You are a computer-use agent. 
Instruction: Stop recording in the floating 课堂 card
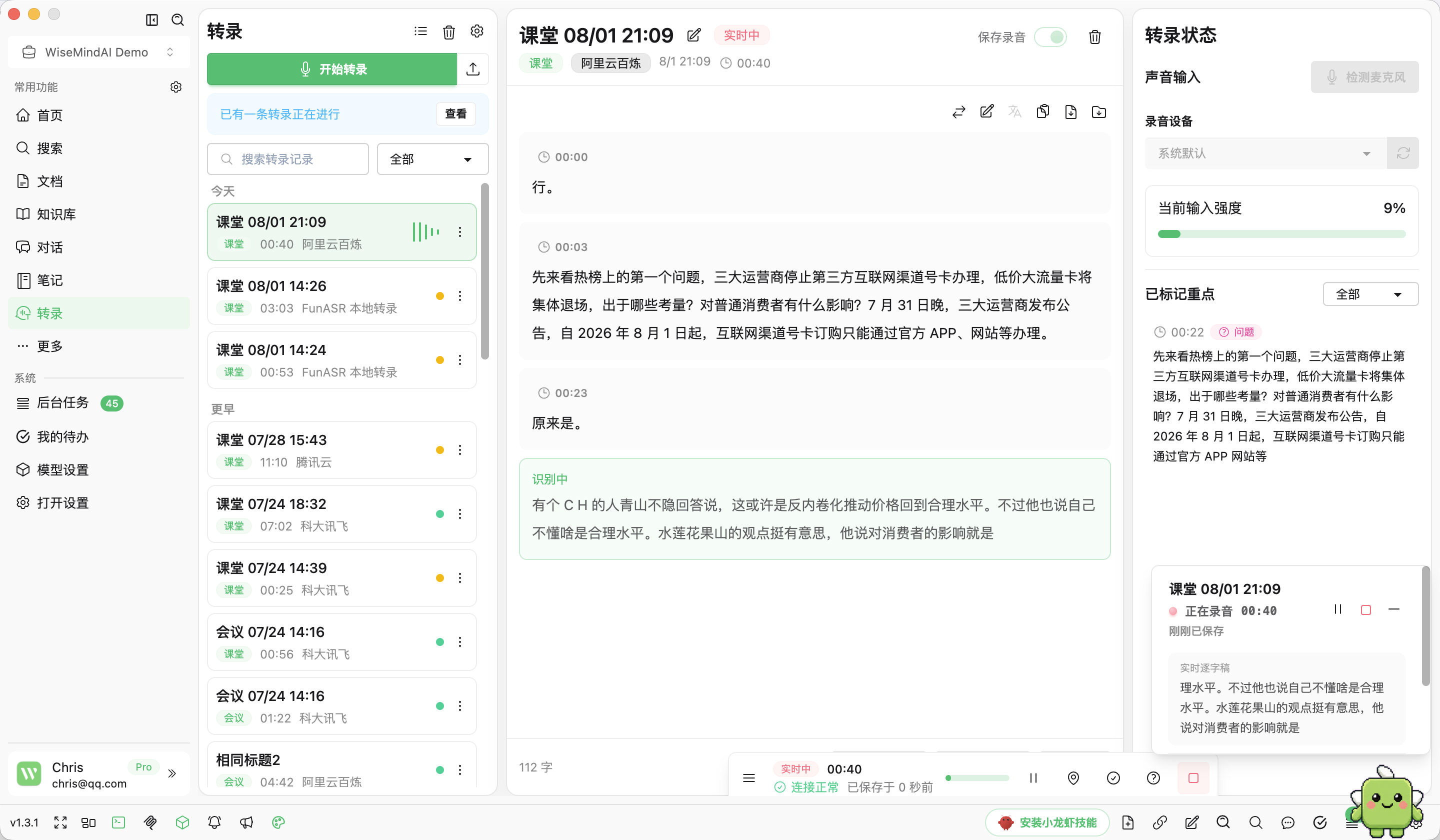[x=1365, y=609]
